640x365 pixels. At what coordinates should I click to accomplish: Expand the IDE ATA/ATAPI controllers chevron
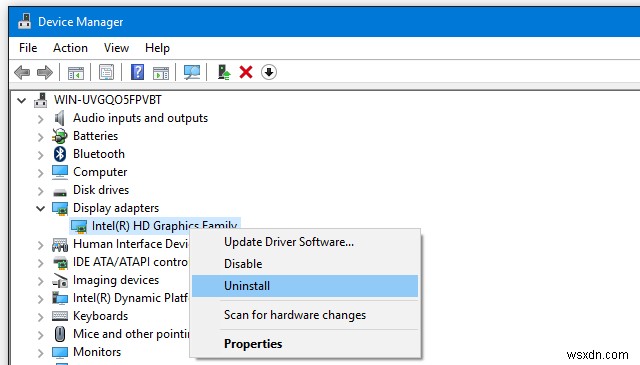[x=40, y=263]
